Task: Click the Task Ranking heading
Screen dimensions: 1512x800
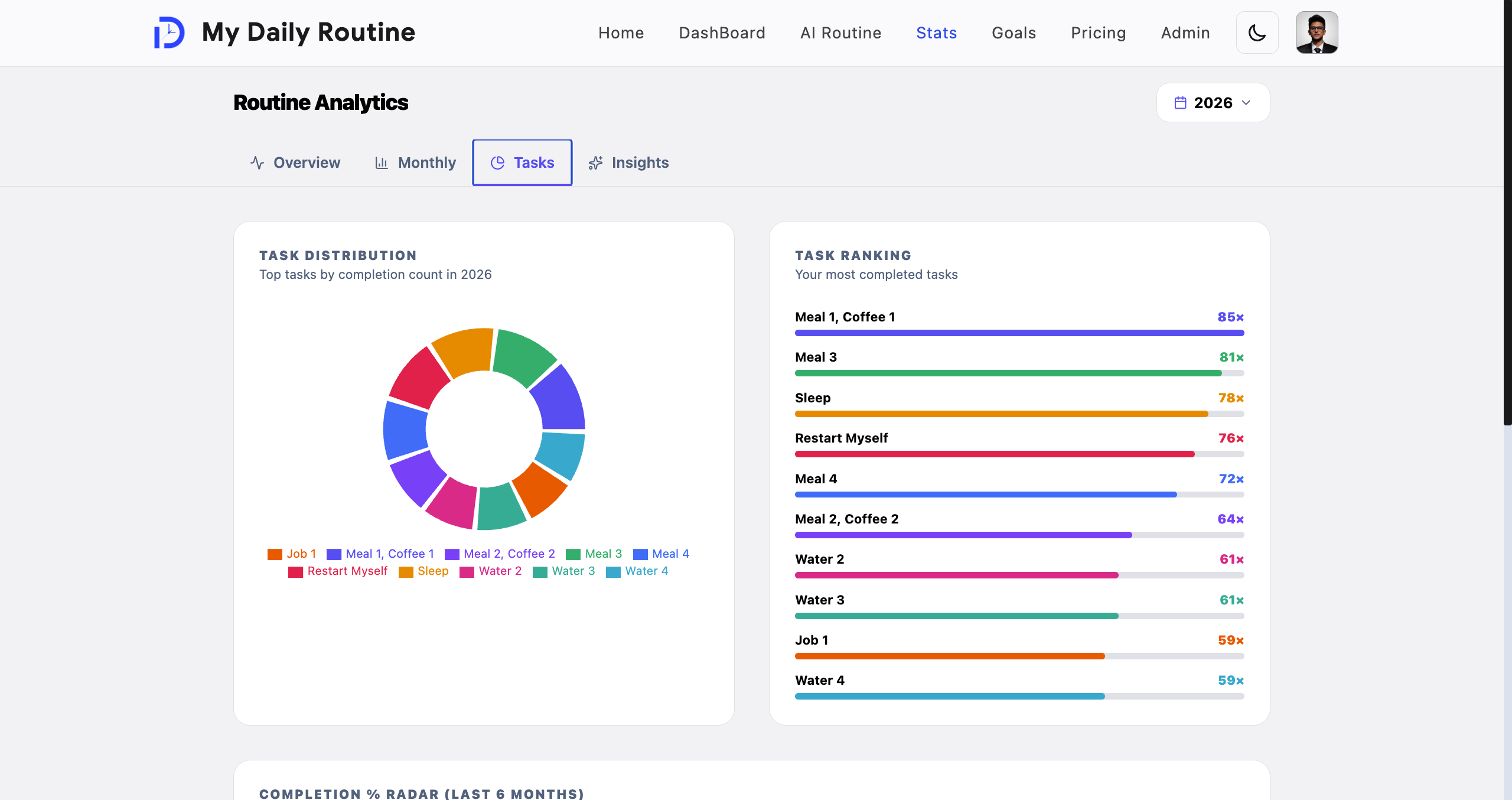Action: pos(853,256)
